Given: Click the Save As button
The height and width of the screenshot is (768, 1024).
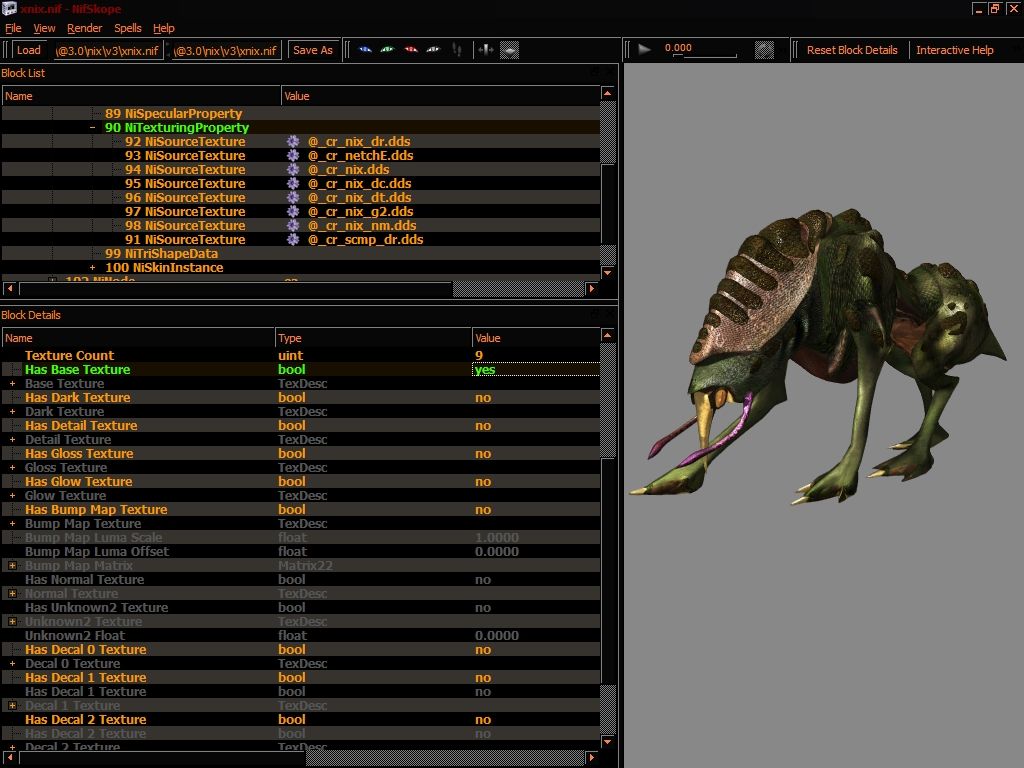Looking at the screenshot, I should 313,50.
